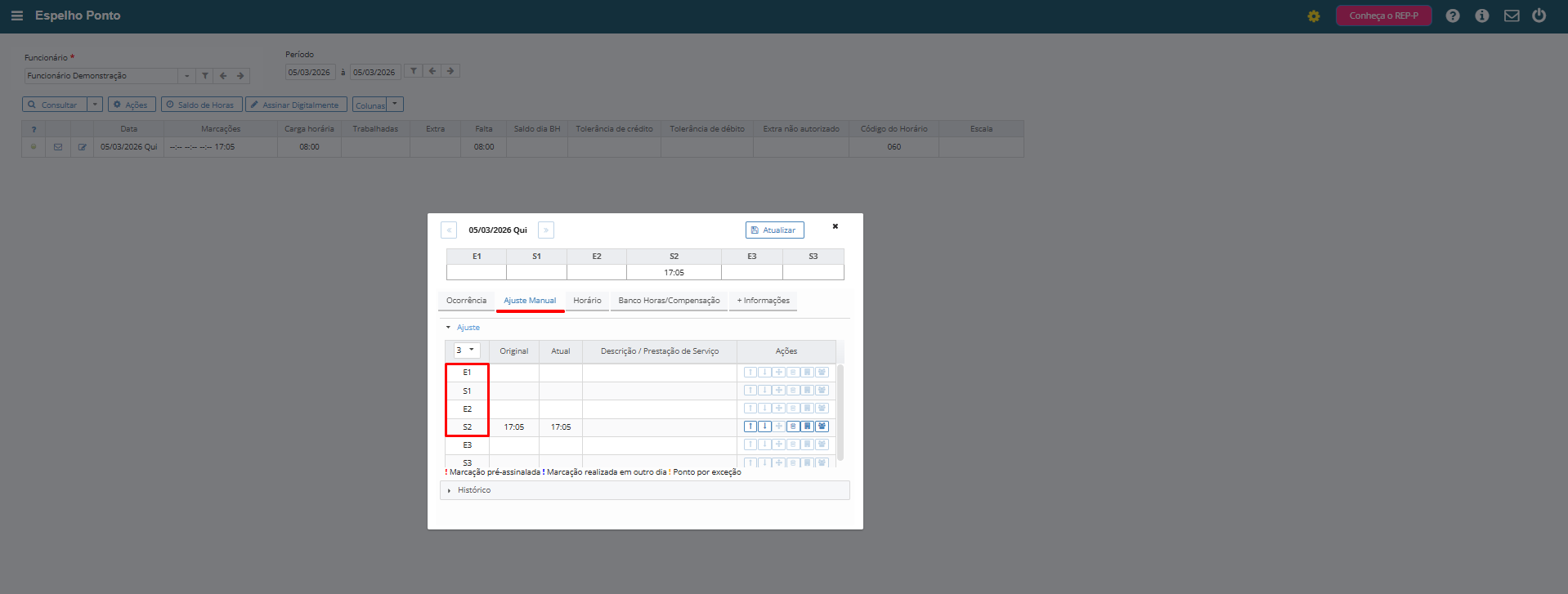Click the Colunas button
Screen dimensions: 1568x594
pos(370,105)
